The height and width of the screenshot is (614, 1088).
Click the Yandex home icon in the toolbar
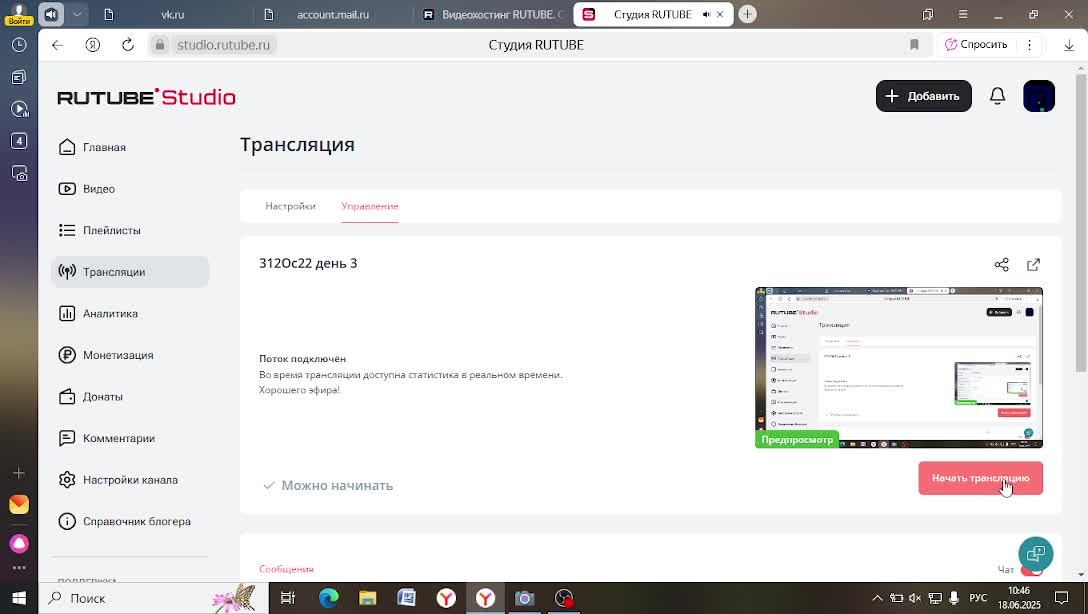92,45
